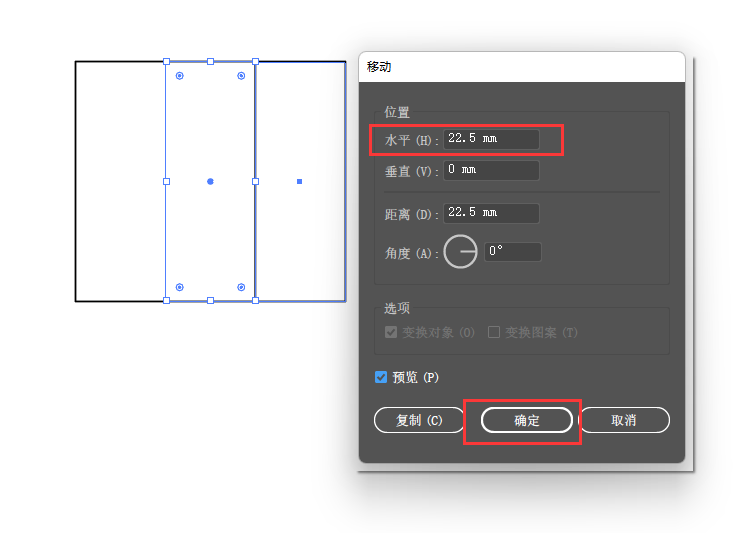Click the top-left corner radius widget

point(179,75)
